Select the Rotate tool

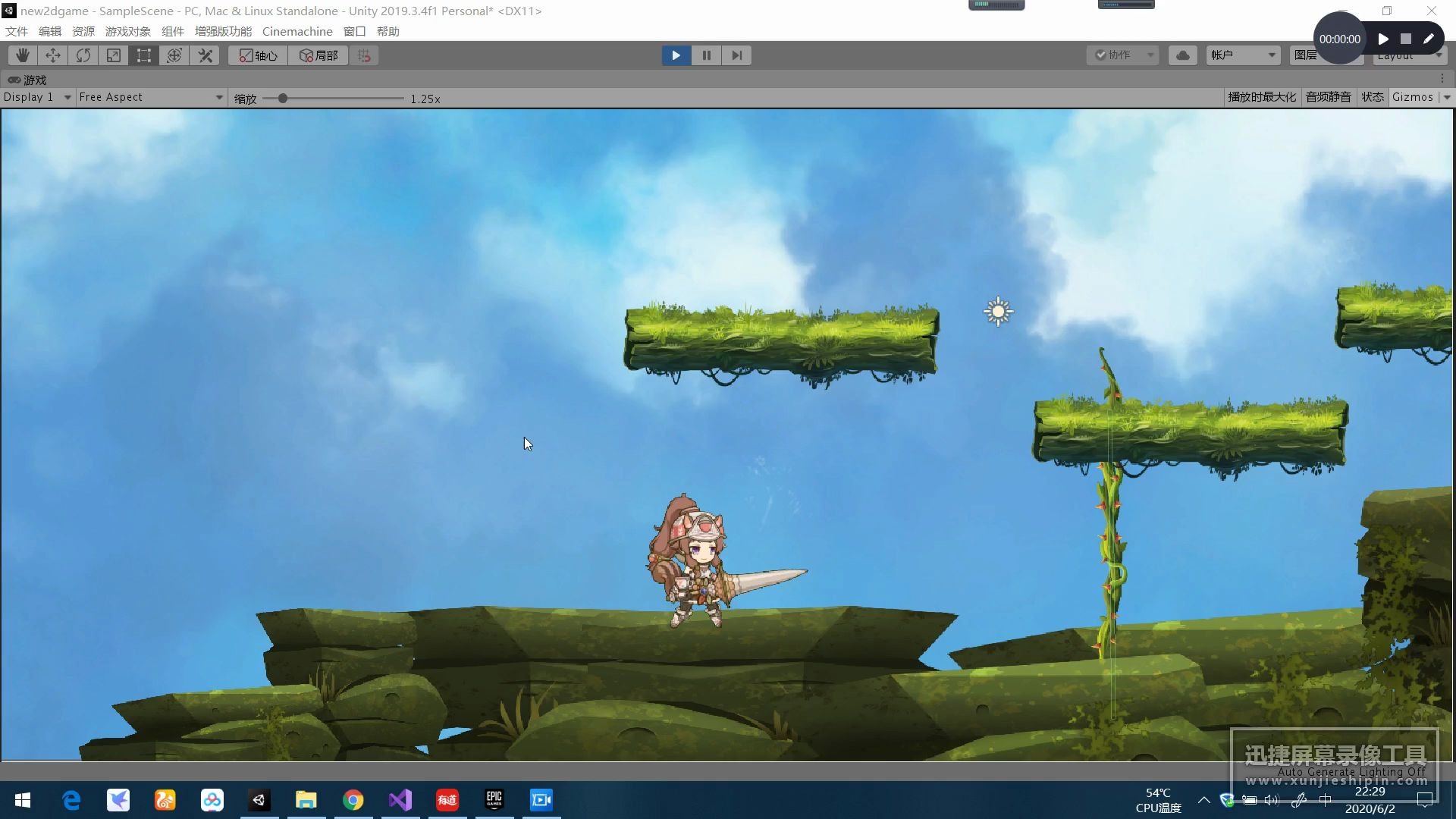(83, 55)
